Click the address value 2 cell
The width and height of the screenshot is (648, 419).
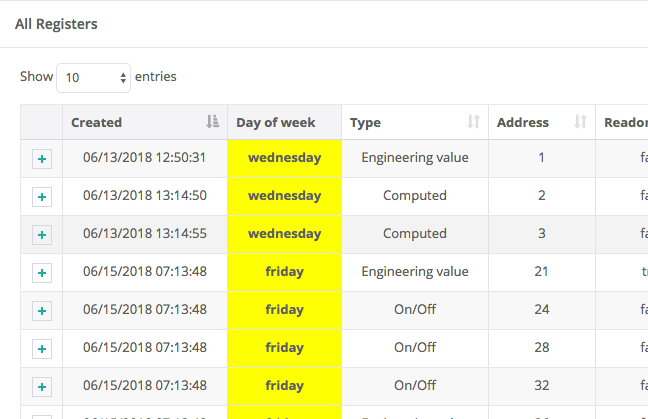pyautogui.click(x=541, y=196)
